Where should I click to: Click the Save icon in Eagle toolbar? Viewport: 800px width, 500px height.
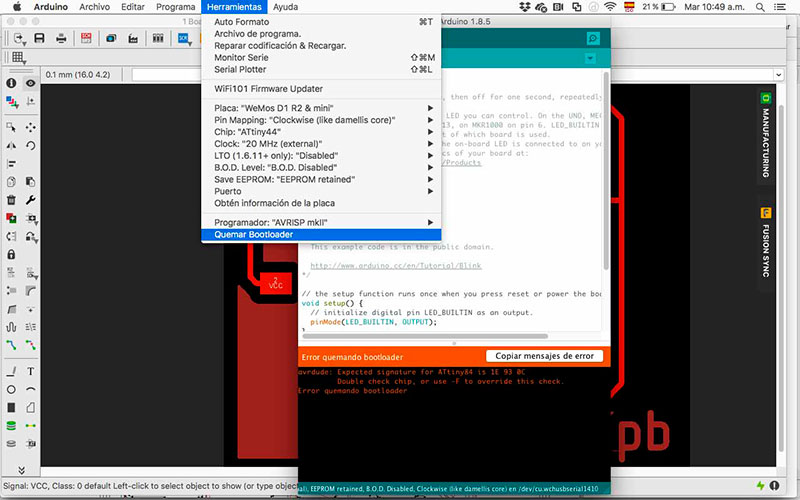(x=39, y=38)
